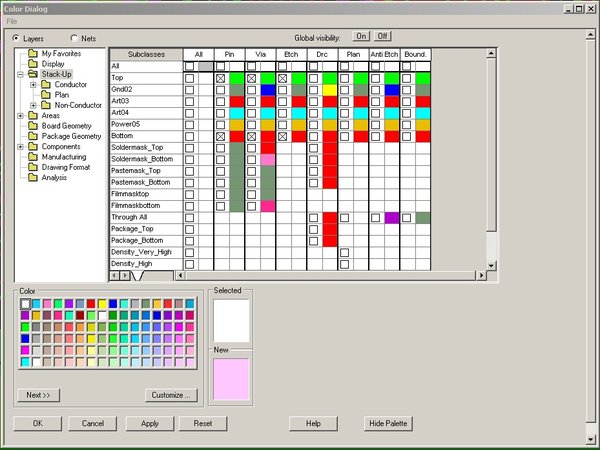Click the sheet tab scroll-left arrow
The width and height of the screenshot is (600, 450).
pos(115,275)
